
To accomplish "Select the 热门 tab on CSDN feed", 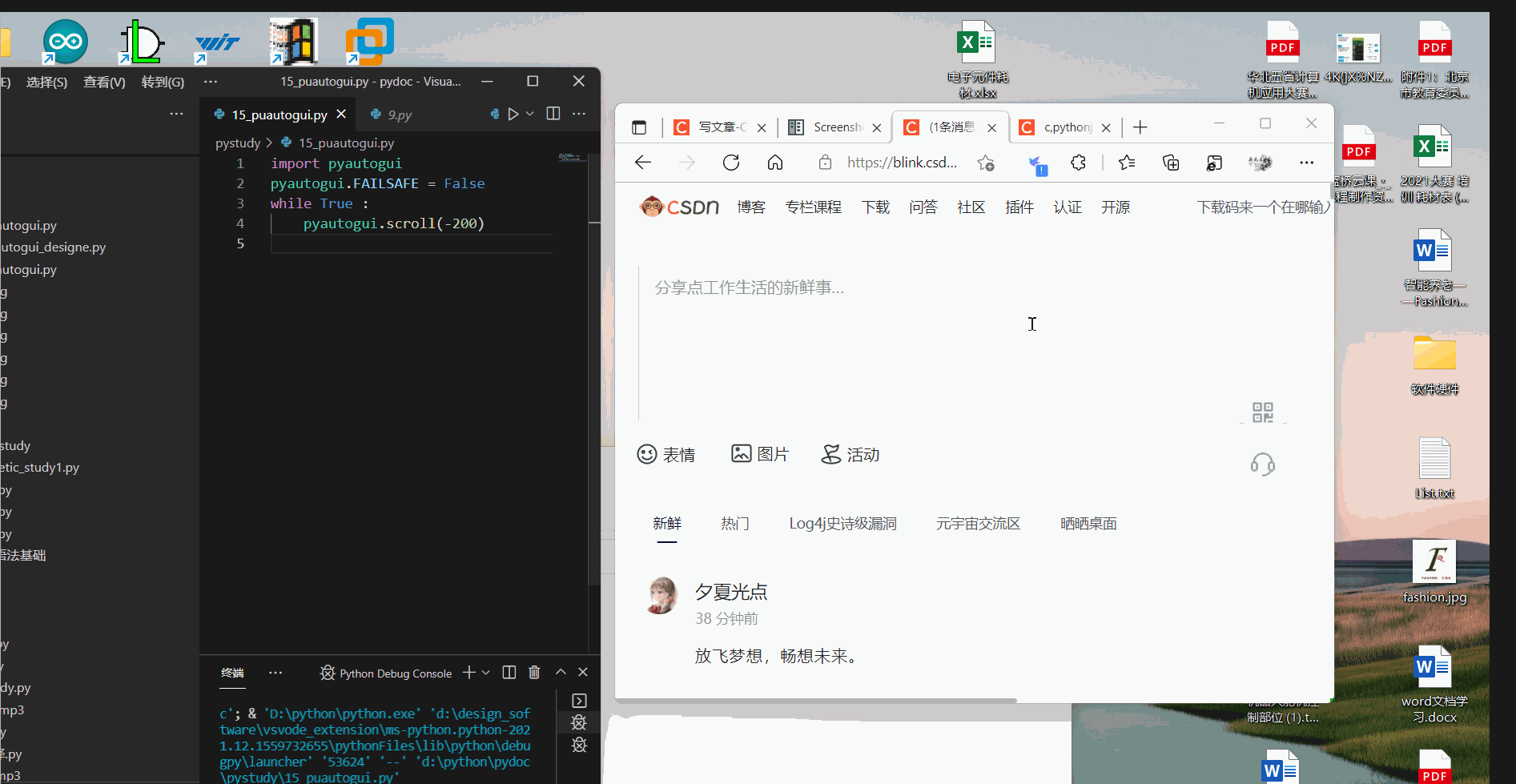I will click(x=734, y=523).
